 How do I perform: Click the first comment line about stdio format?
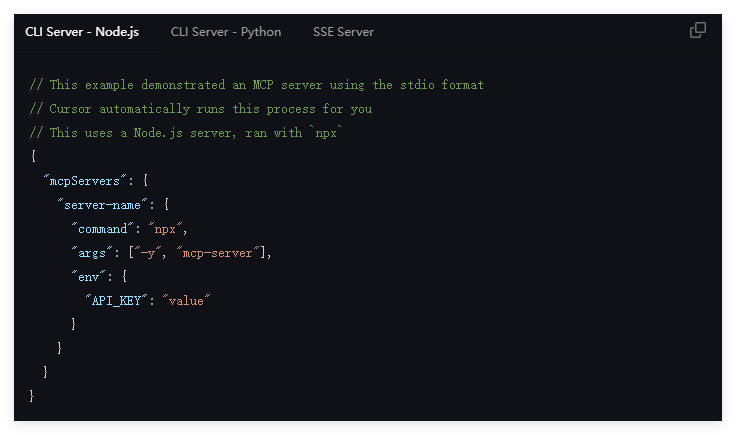tap(257, 85)
